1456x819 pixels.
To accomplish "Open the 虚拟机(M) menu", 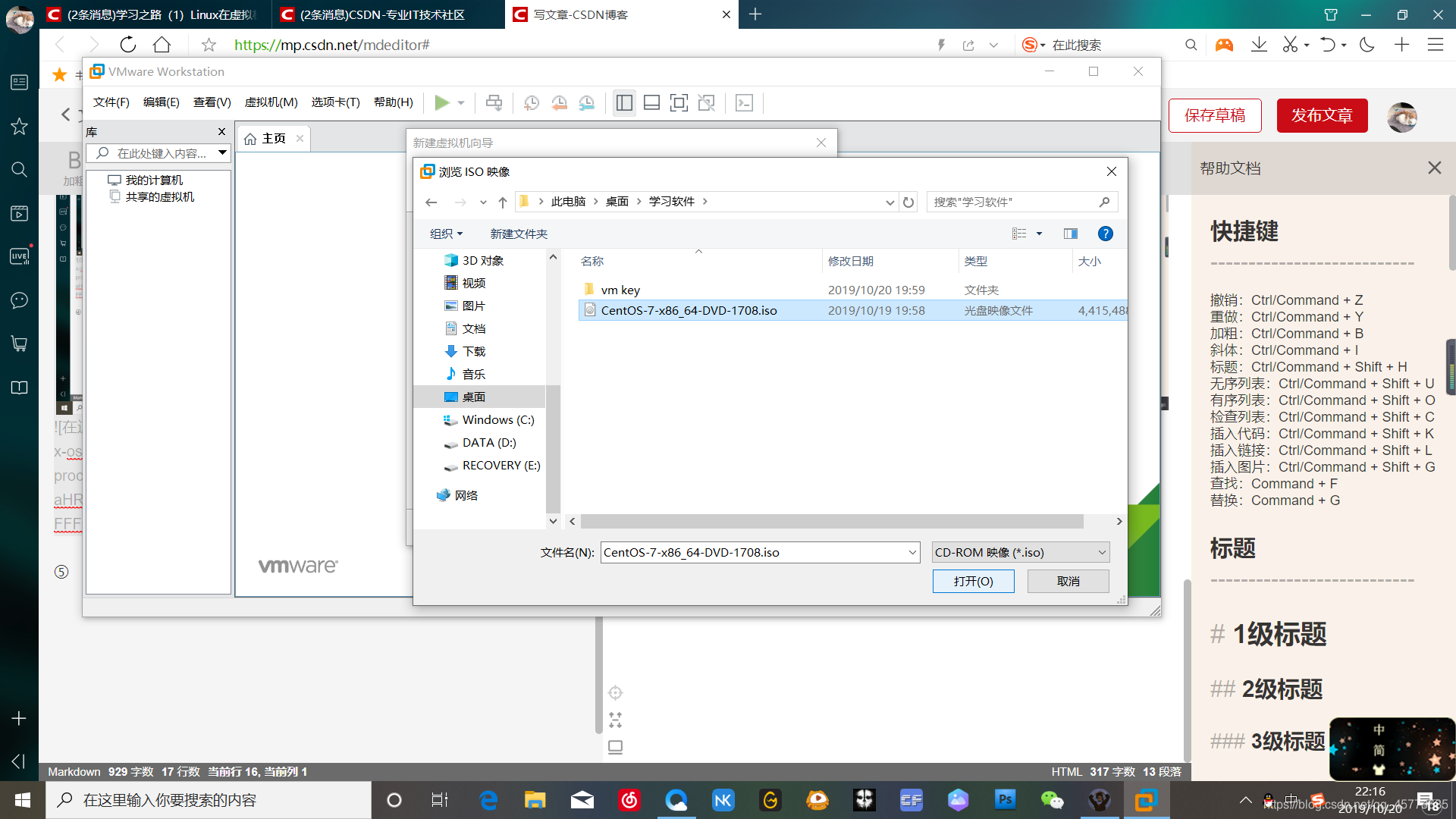I will coord(271,102).
